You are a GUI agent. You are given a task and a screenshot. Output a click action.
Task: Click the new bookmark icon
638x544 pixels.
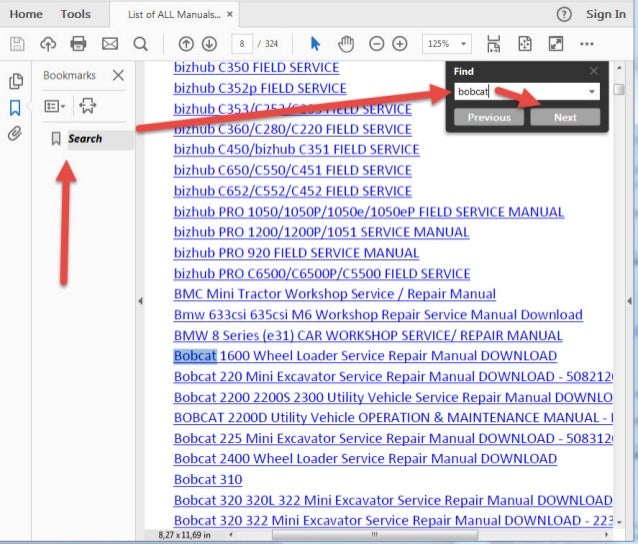pos(87,106)
